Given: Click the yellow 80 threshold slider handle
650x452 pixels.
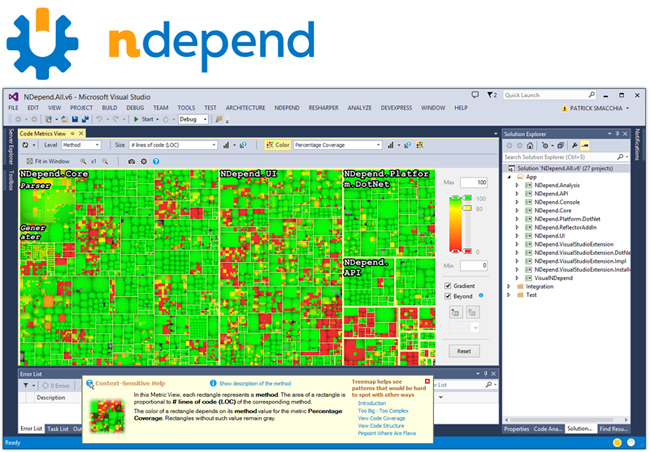Looking at the screenshot, I should 467,208.
